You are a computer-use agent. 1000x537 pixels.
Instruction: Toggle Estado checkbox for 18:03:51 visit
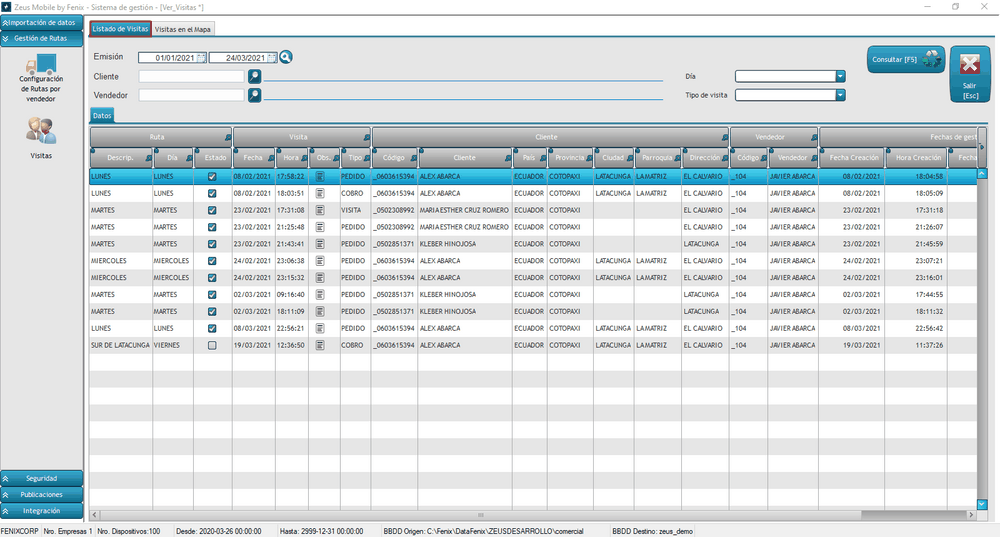tap(212, 193)
